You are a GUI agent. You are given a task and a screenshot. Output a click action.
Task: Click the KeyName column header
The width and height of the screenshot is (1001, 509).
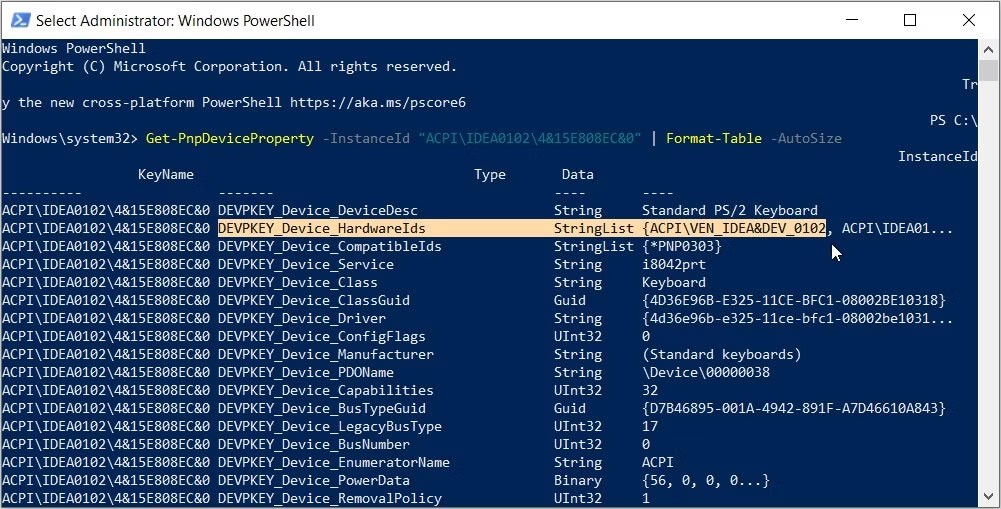(x=165, y=174)
